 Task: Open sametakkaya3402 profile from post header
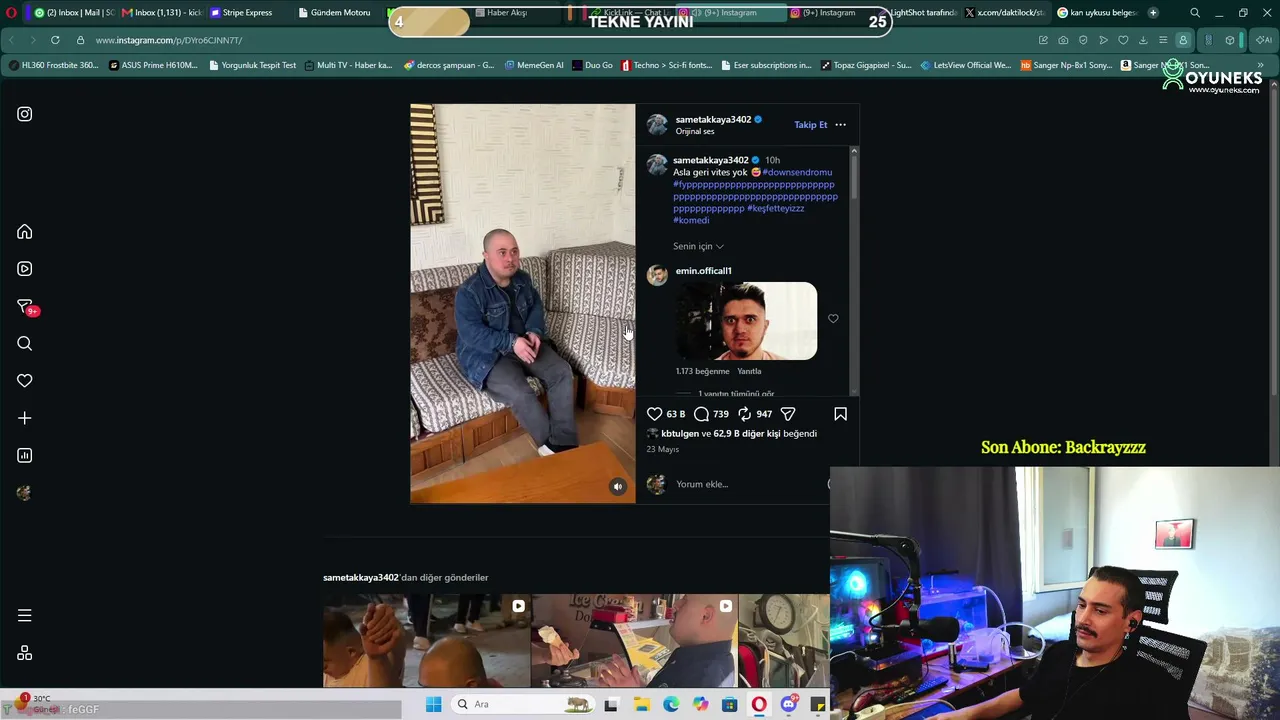point(713,120)
